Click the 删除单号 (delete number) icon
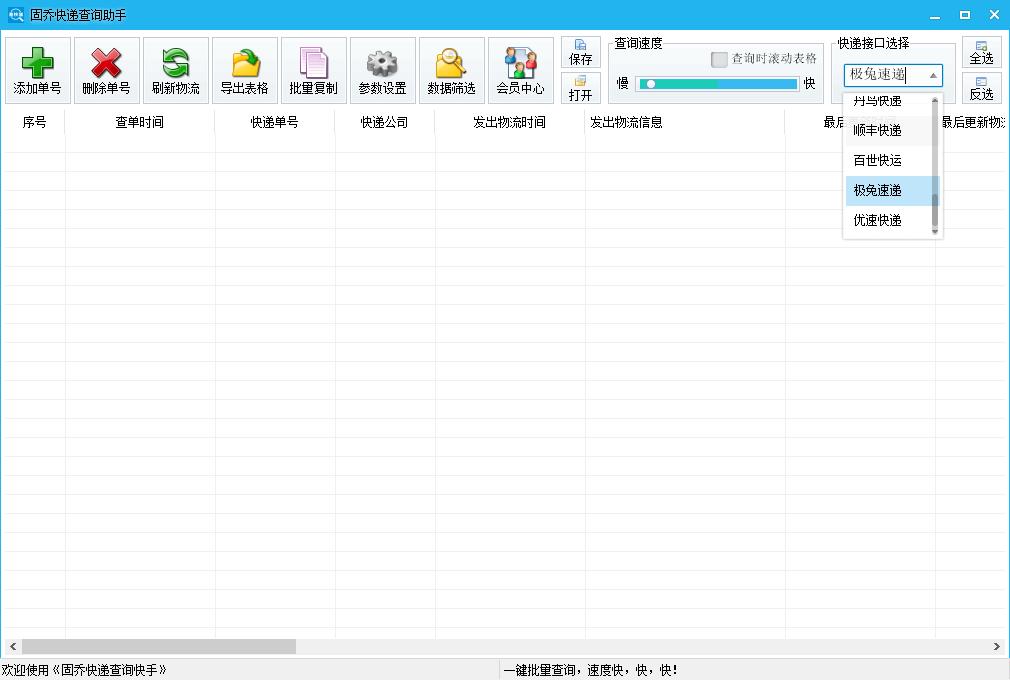Screen dimensions: 1010x680 click(106, 70)
